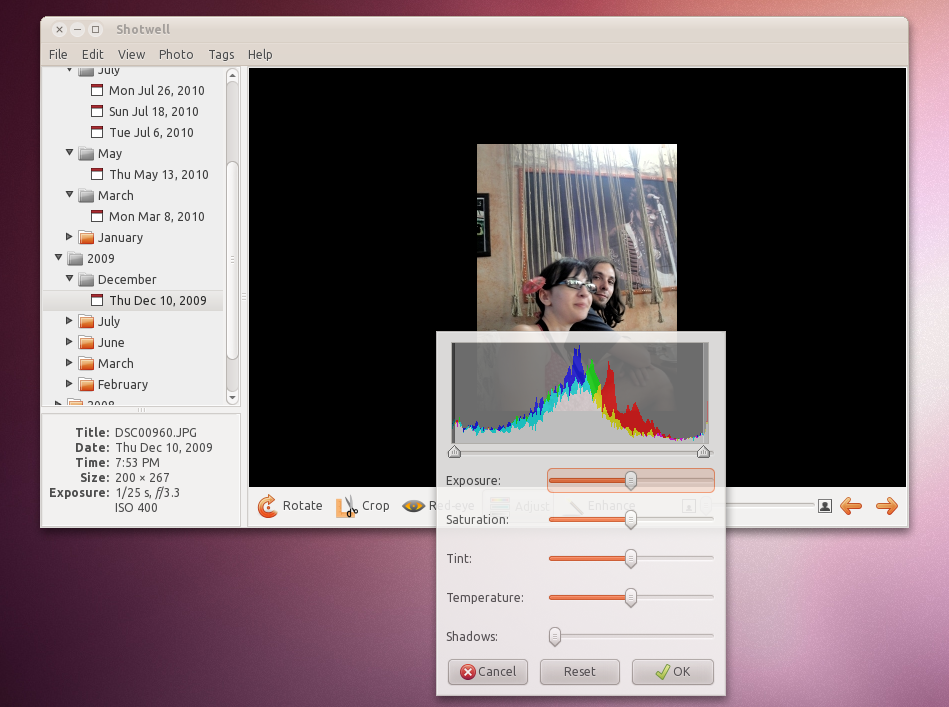
Task: Confirm adjustments with OK
Action: coord(672,672)
